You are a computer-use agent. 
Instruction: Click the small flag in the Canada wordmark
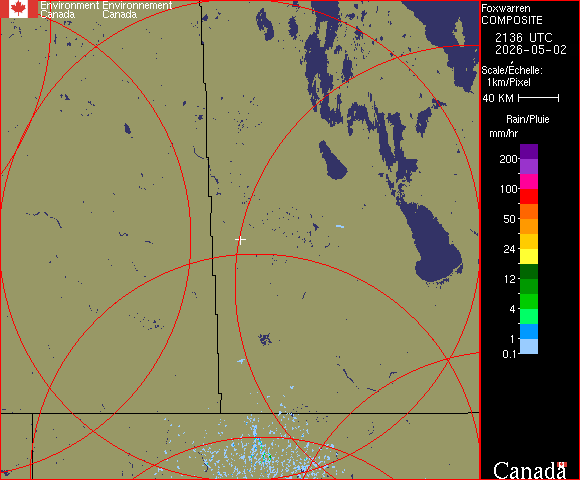(x=562, y=464)
